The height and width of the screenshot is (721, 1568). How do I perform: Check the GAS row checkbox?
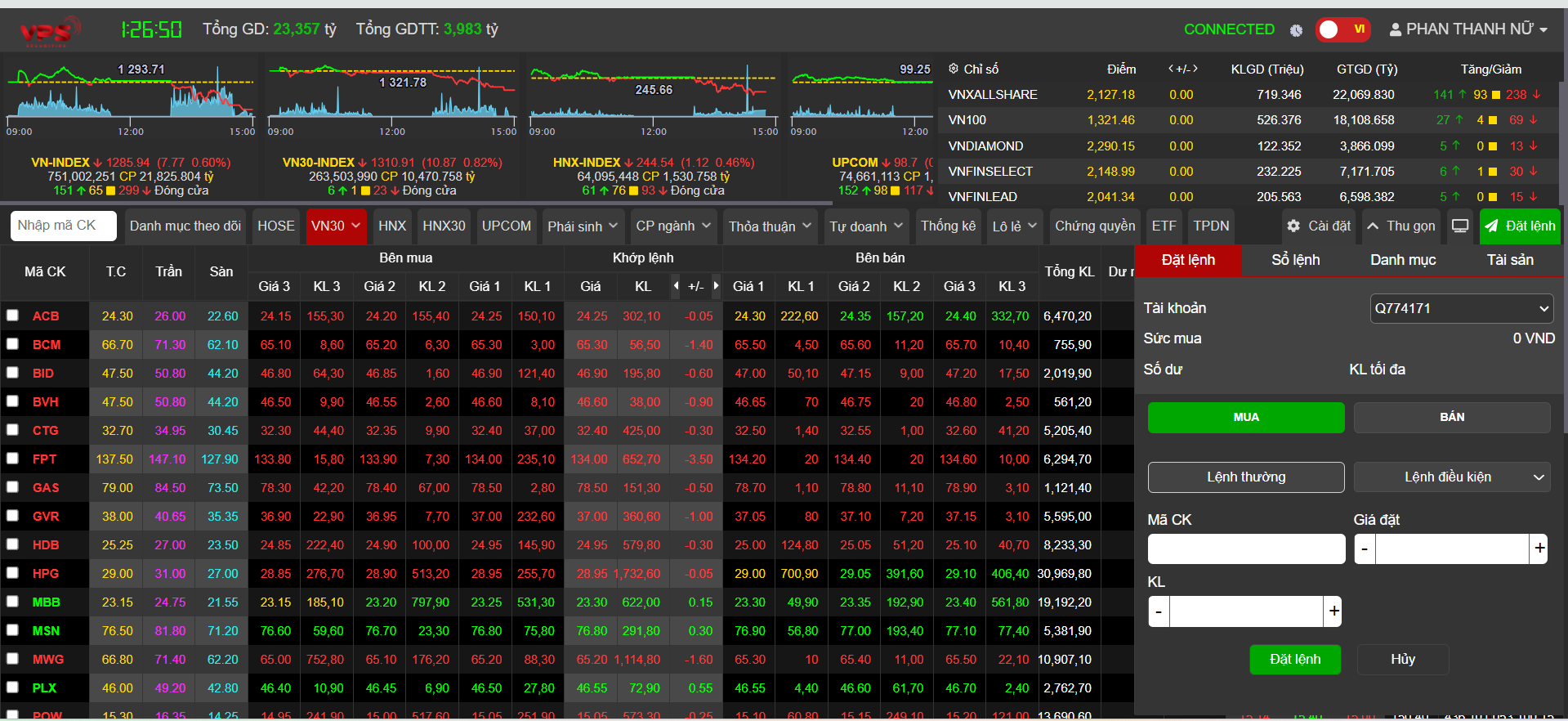(12, 486)
